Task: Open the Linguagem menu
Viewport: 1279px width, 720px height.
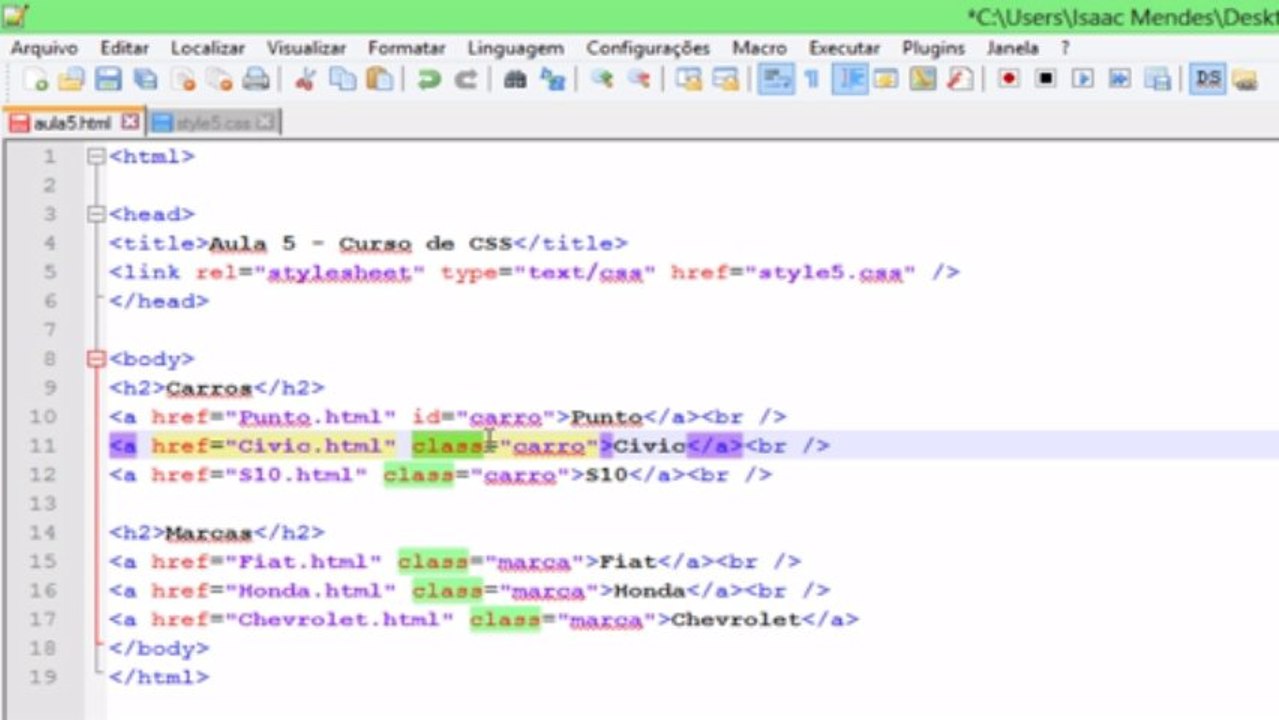Action: tap(515, 48)
